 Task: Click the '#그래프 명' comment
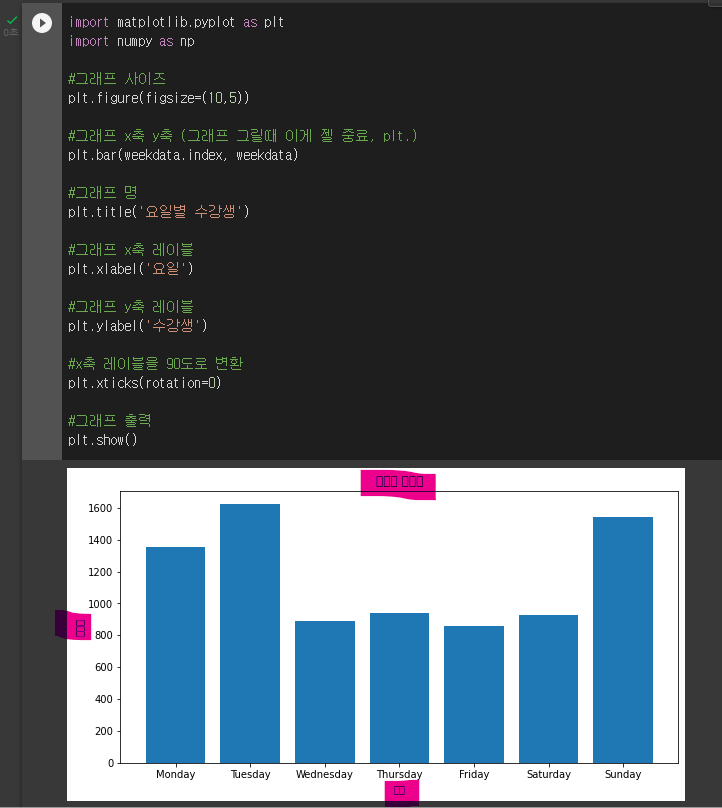click(x=103, y=193)
